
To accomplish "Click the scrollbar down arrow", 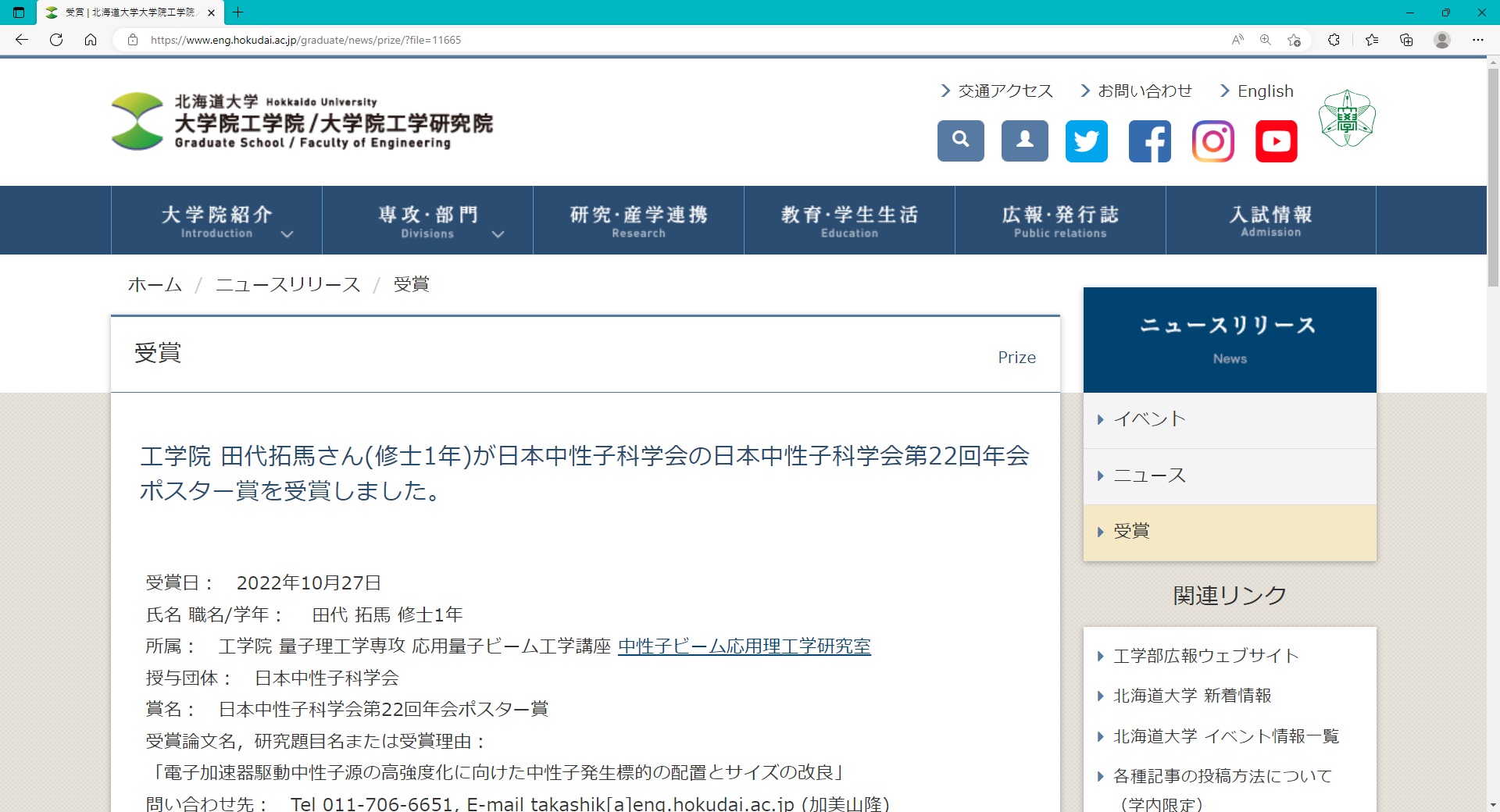I will coord(1493,805).
